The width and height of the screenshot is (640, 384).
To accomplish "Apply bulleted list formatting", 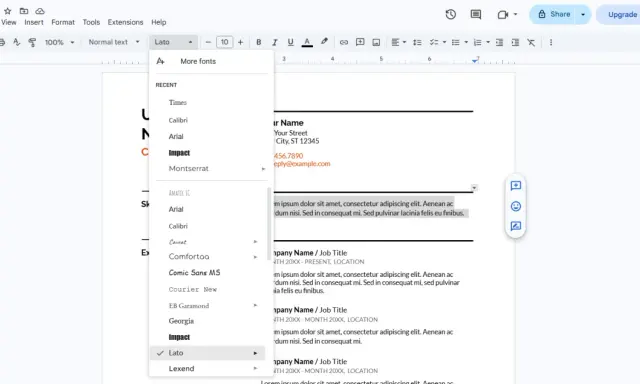I will 456,42.
